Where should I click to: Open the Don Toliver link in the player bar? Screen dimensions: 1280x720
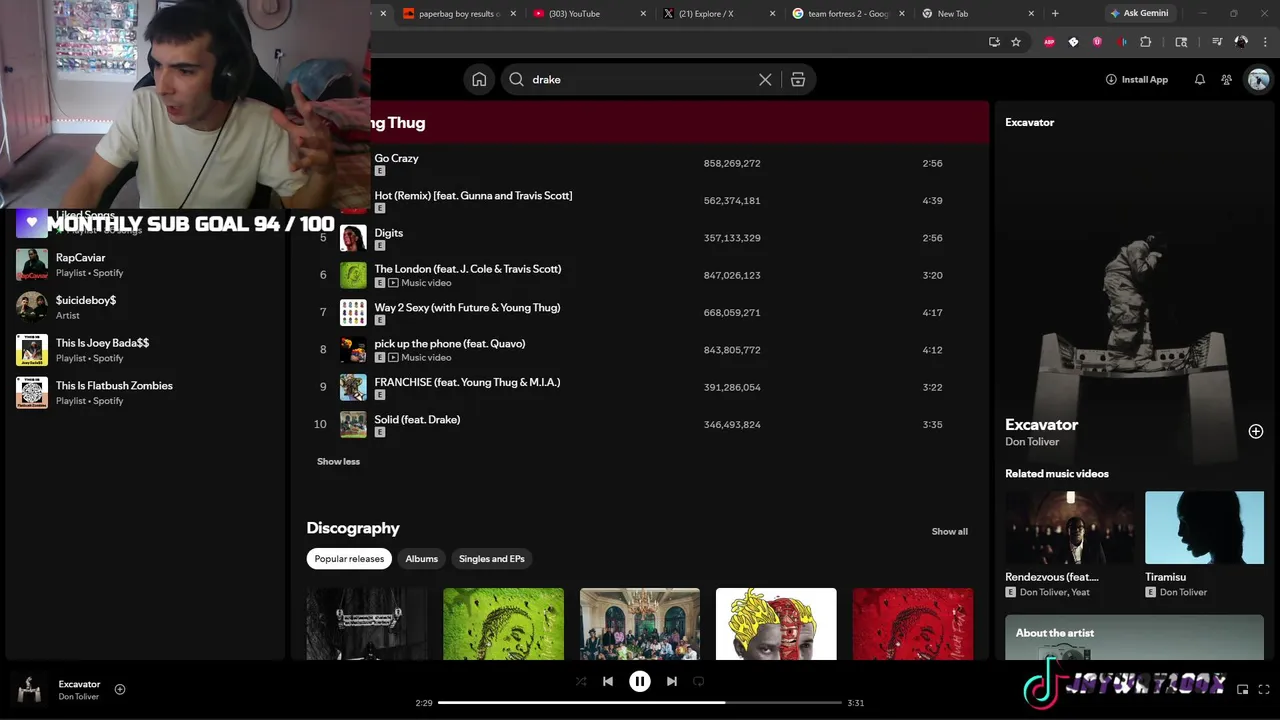tap(78, 697)
